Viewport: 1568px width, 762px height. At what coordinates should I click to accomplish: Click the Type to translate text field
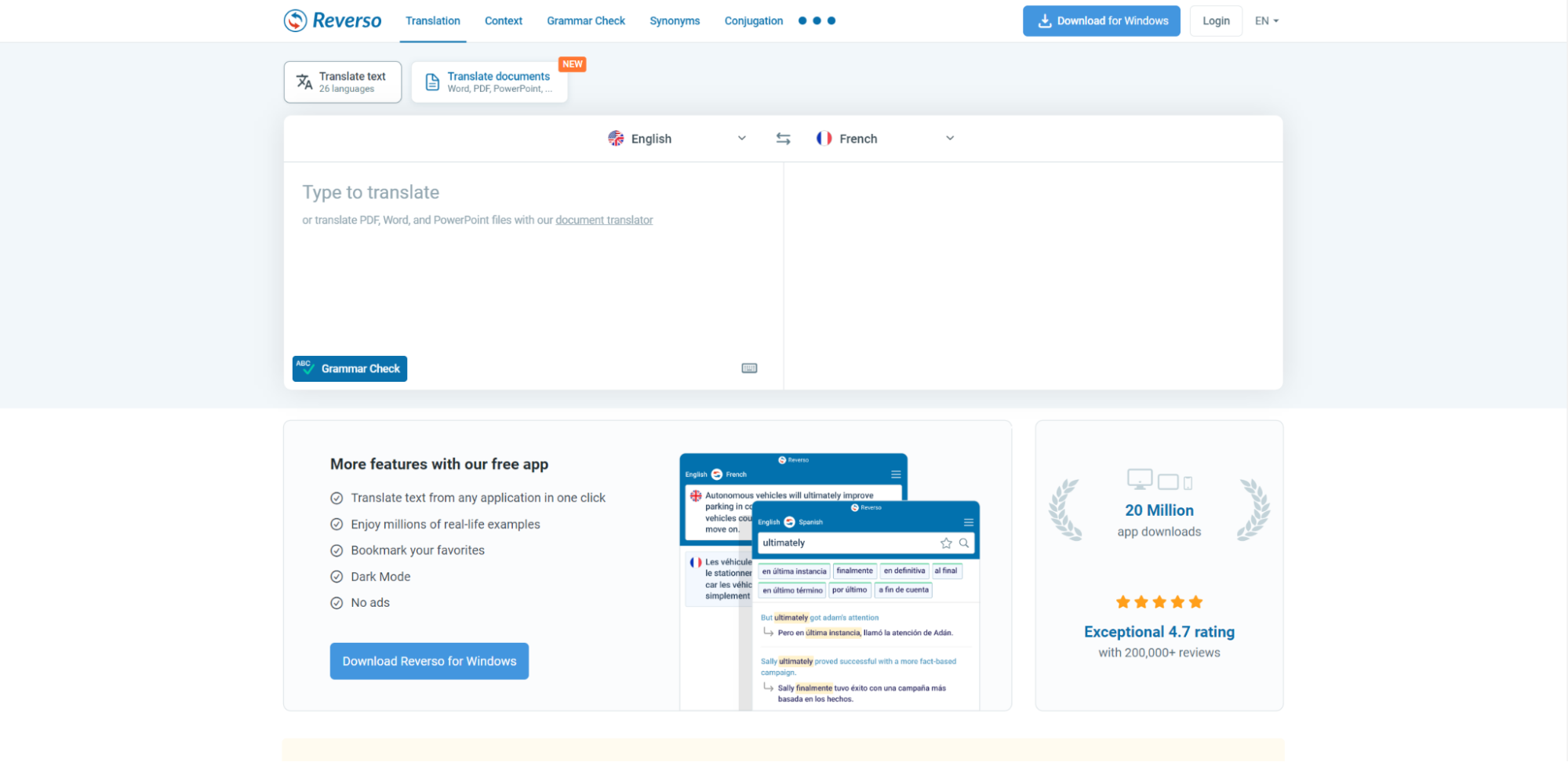[533, 274]
